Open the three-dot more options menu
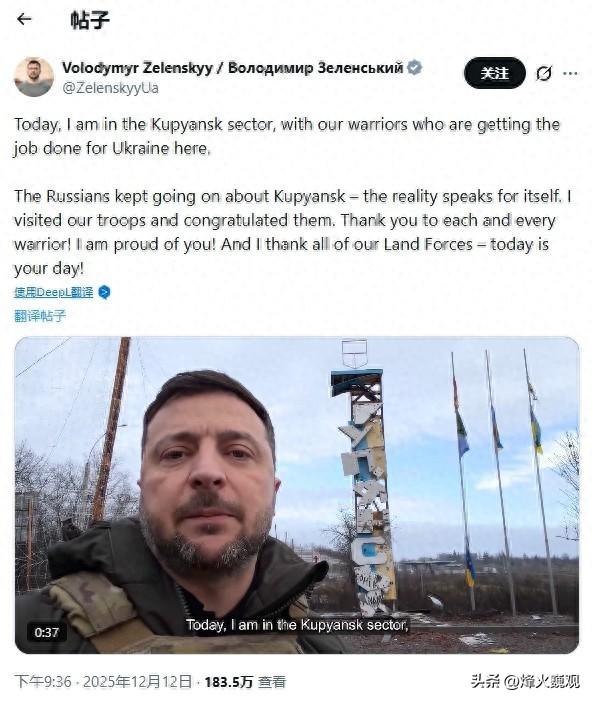The image size is (593, 702). pyautogui.click(x=570, y=73)
